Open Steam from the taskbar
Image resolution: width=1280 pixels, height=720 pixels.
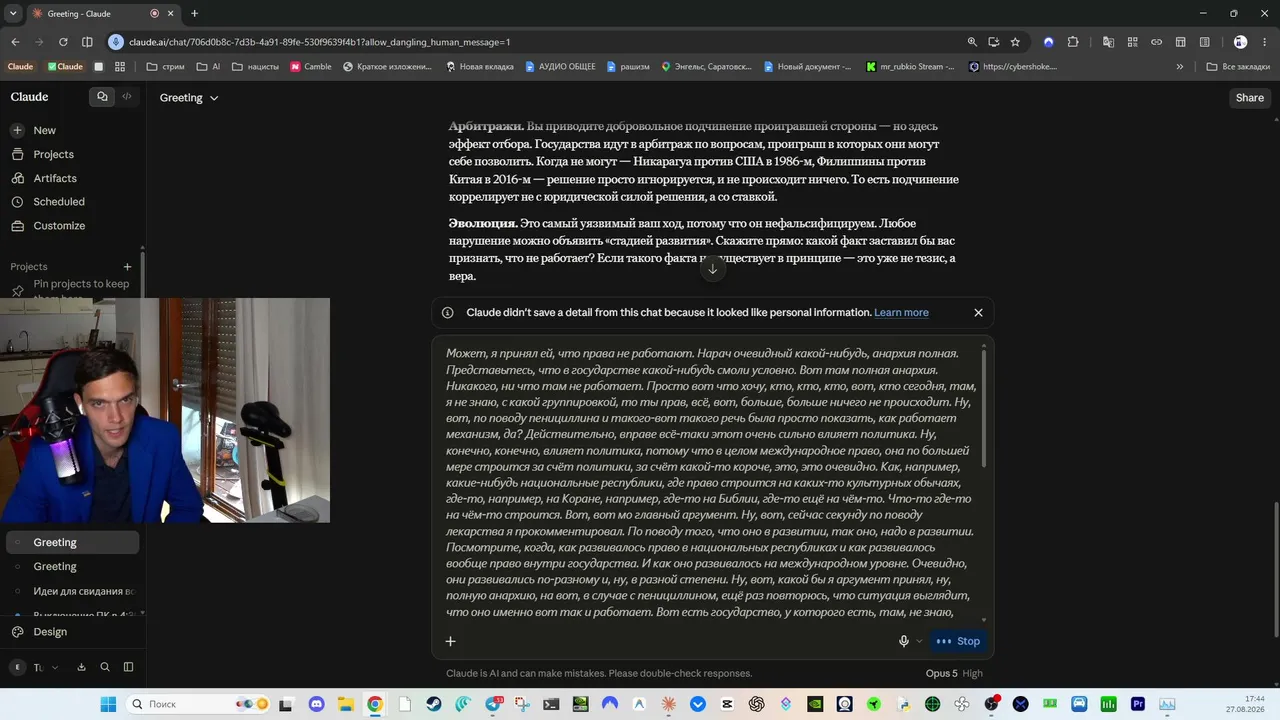[433, 704]
